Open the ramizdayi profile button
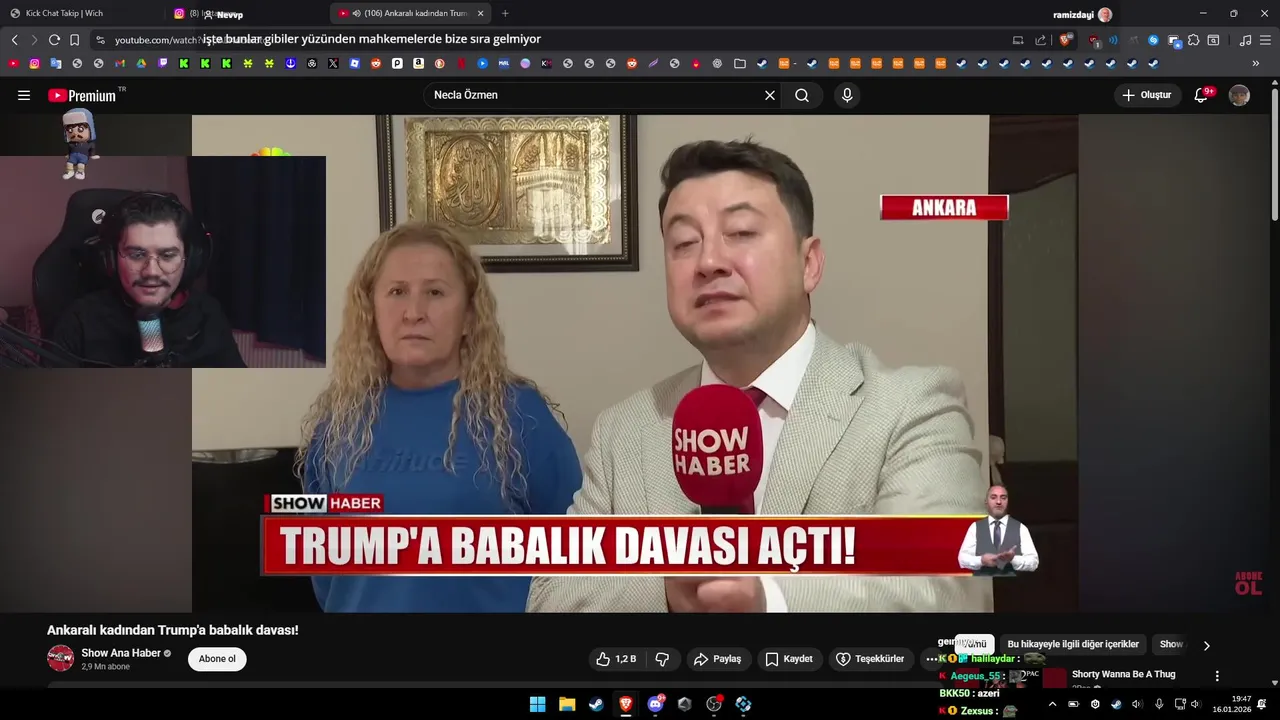Screen dimensions: 1280x720 point(1083,14)
